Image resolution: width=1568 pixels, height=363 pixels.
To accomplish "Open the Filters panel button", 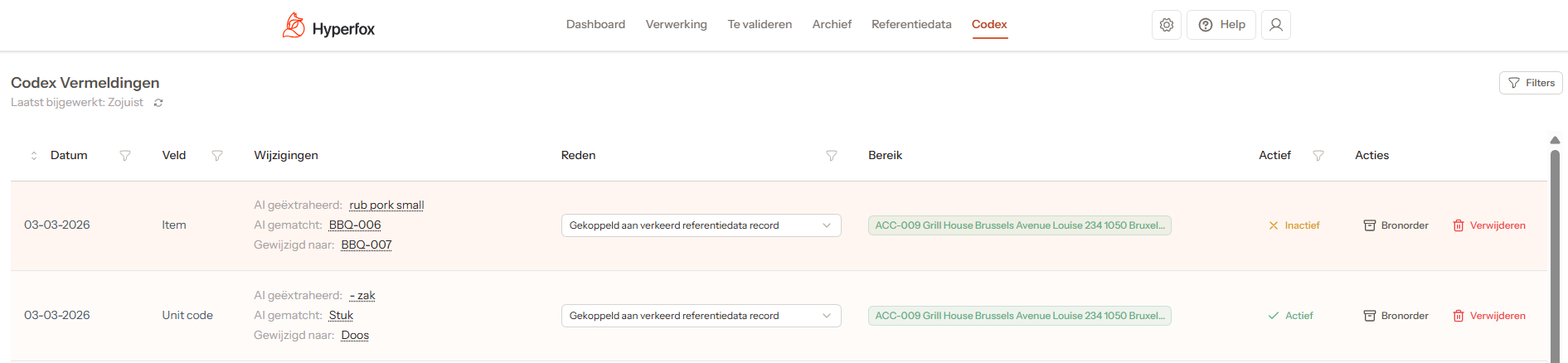I will [1531, 83].
